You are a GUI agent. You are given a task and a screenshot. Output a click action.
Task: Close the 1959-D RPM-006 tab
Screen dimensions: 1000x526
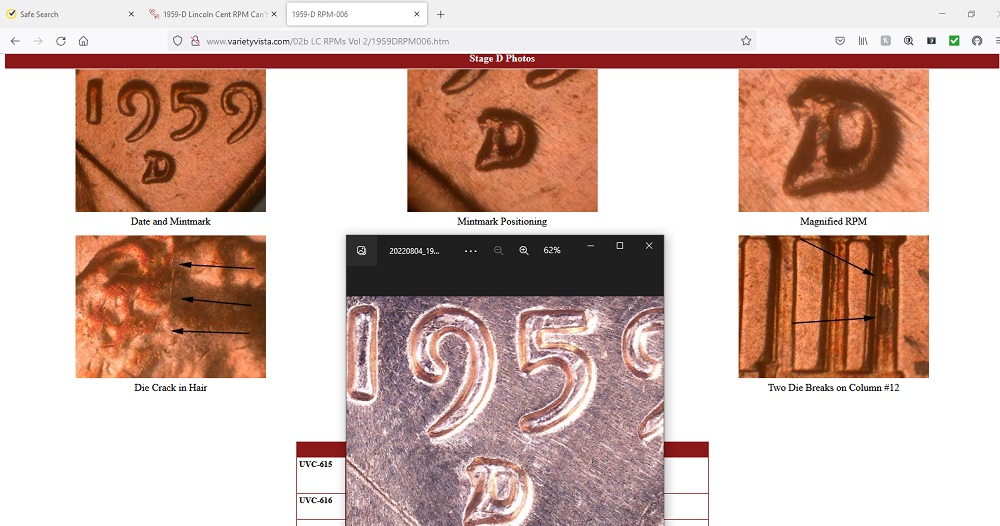(x=417, y=14)
